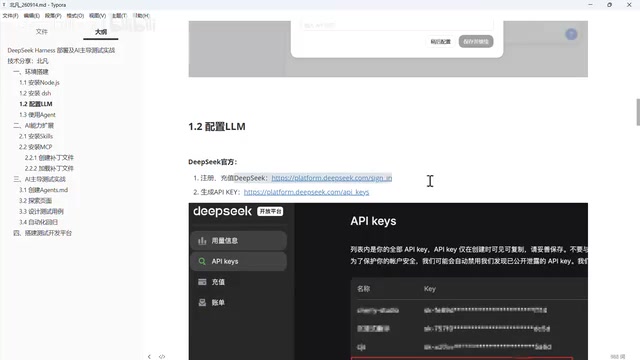This screenshot has width=640, height=360.
Task: Open the 视图(V) menu
Action: [97, 16]
